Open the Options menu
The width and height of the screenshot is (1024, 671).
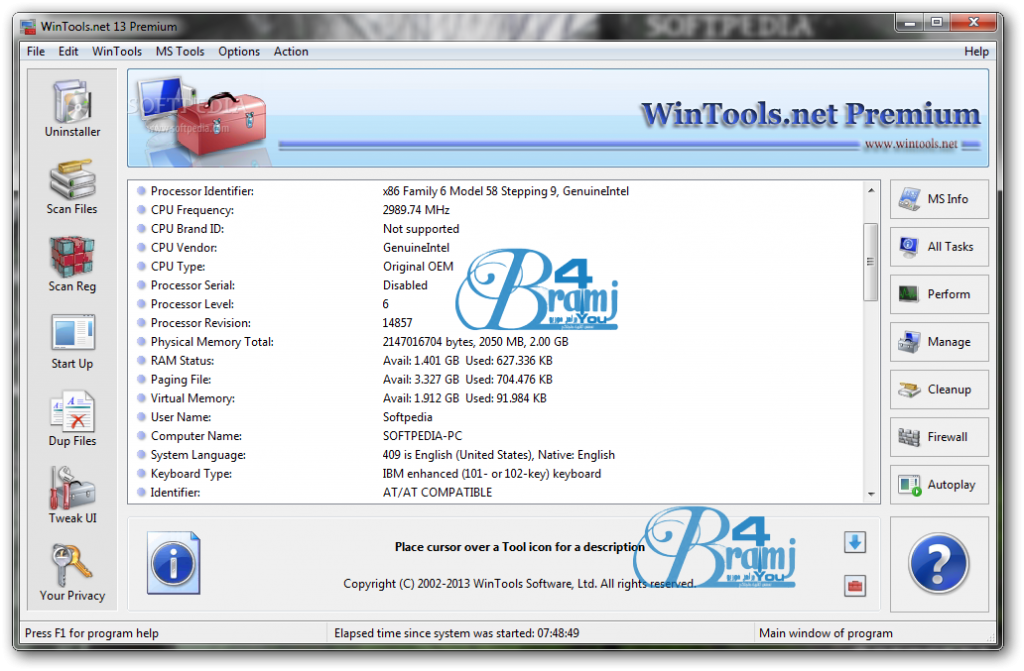[x=239, y=51]
